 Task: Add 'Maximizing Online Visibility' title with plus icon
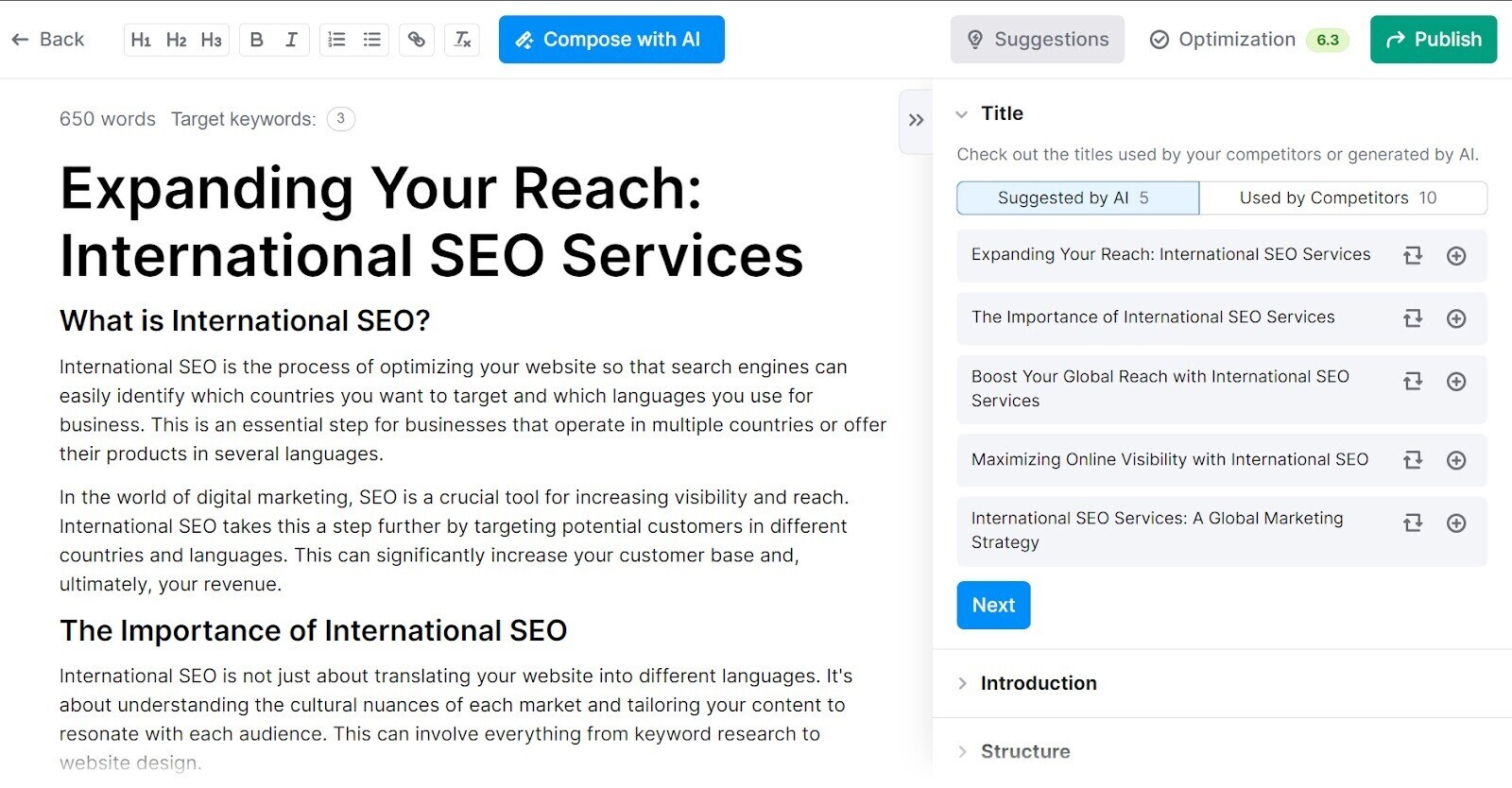point(1456,460)
